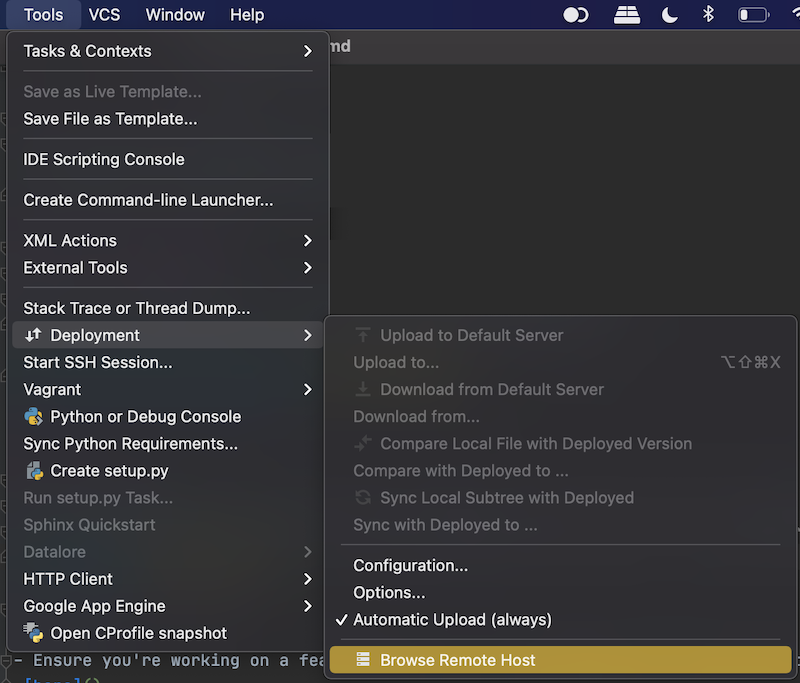Click the Upload to Default Server arrow icon
The image size is (800, 683).
363,335
